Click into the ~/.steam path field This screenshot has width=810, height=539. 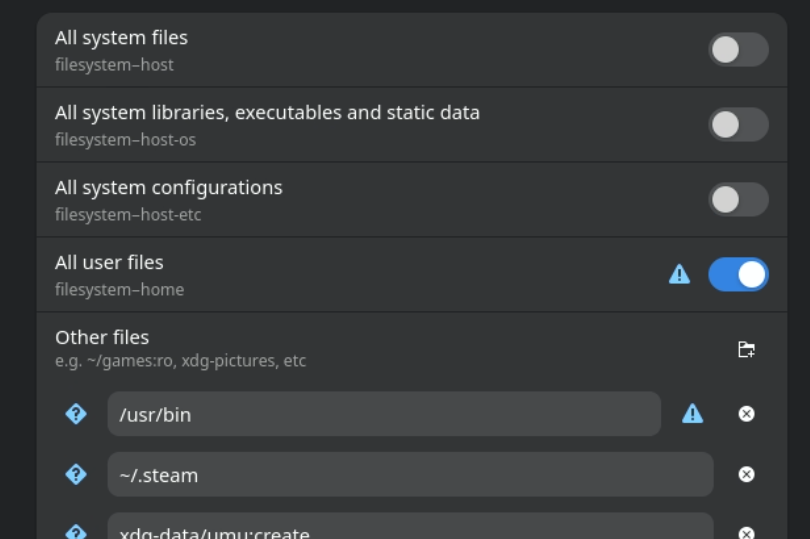(x=410, y=474)
